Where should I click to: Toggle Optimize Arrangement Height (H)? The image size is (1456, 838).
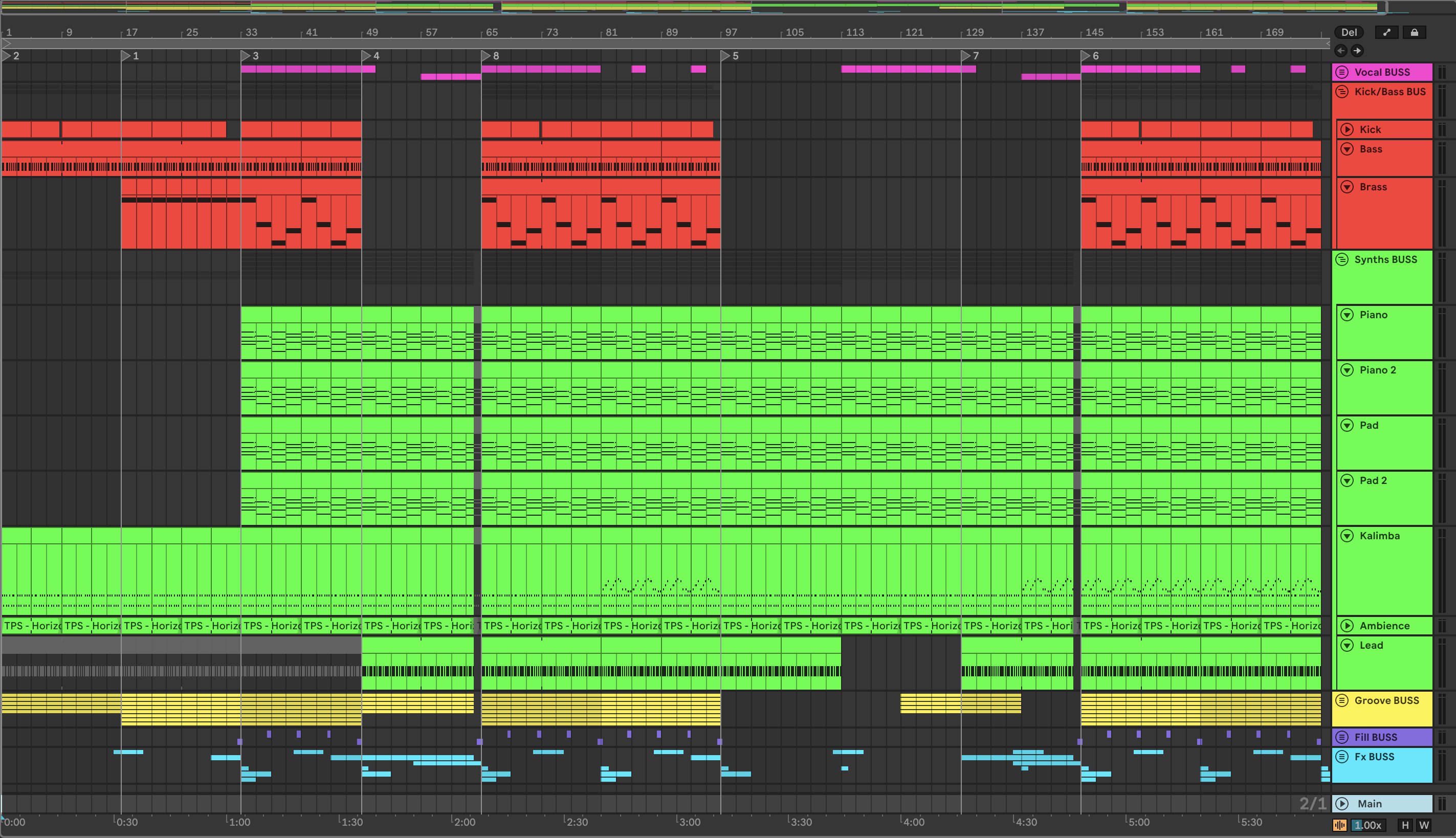[x=1405, y=825]
